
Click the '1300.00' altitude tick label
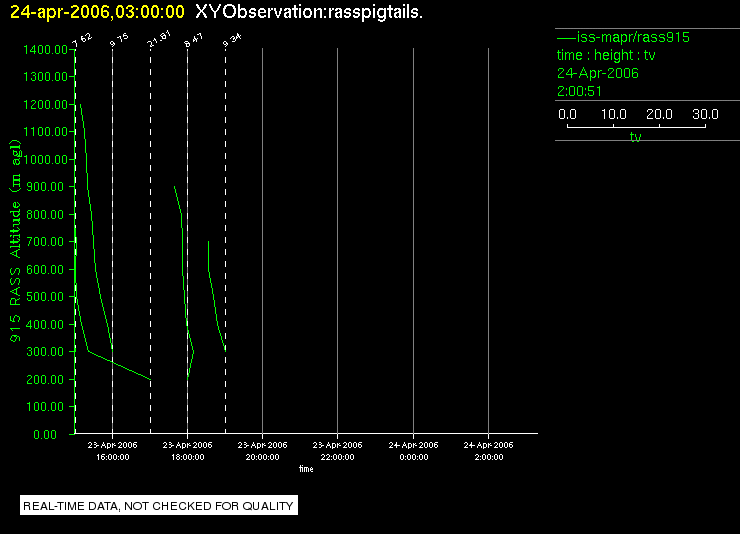pos(45,76)
